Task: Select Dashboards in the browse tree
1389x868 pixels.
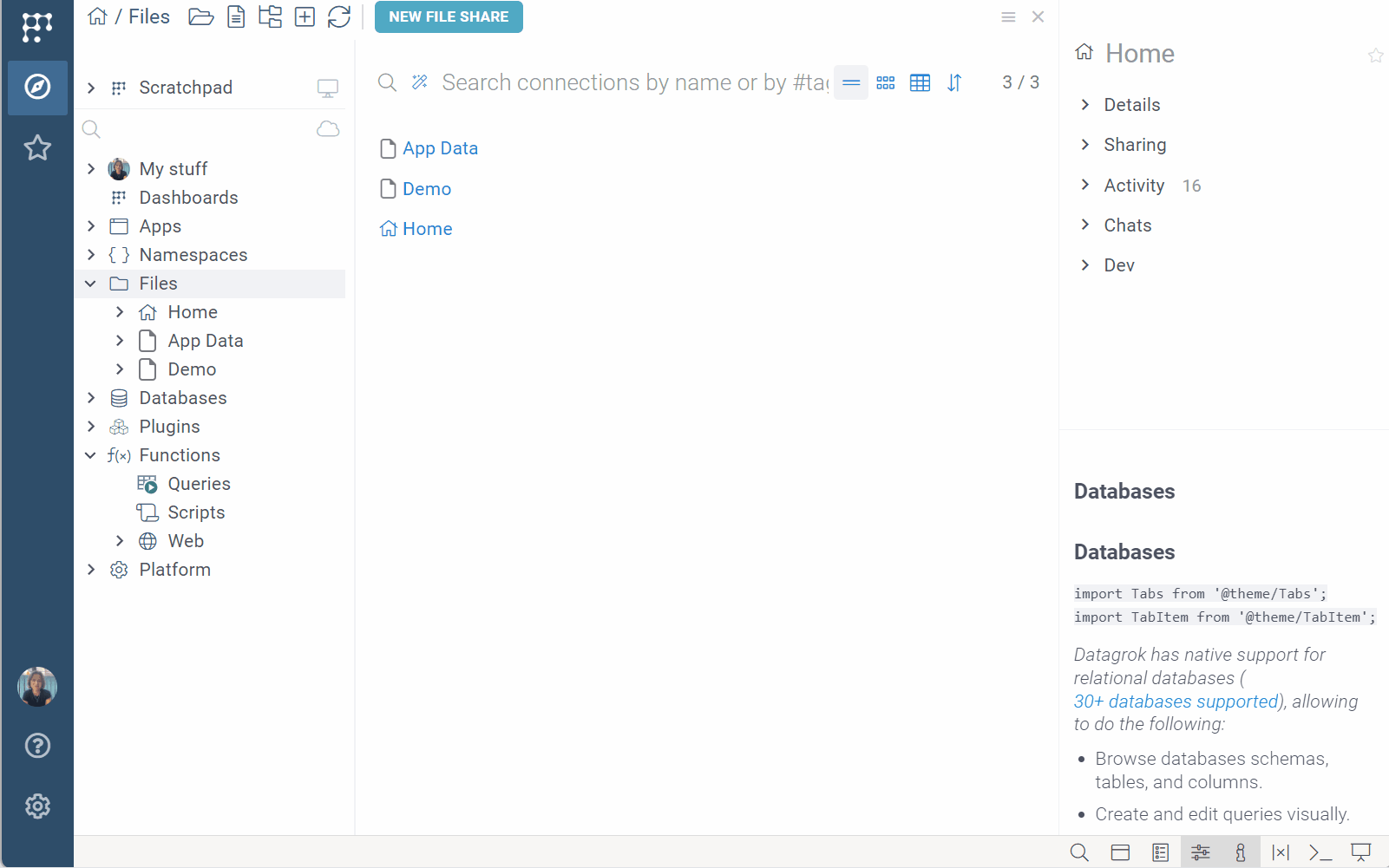Action: point(188,198)
